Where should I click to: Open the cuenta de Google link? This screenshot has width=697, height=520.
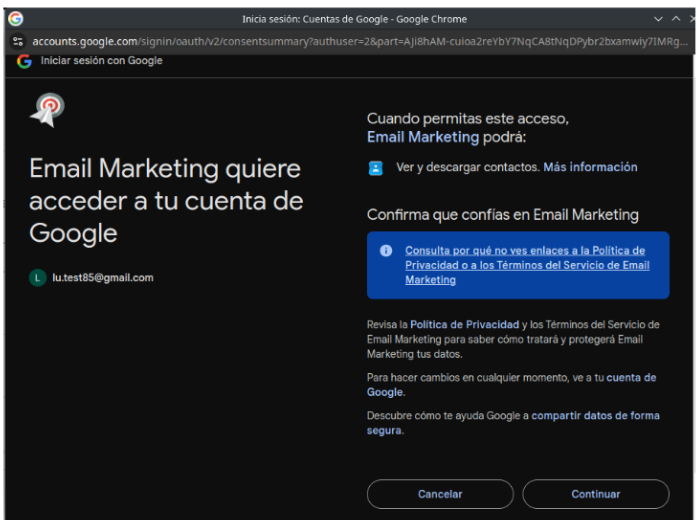tap(511, 385)
